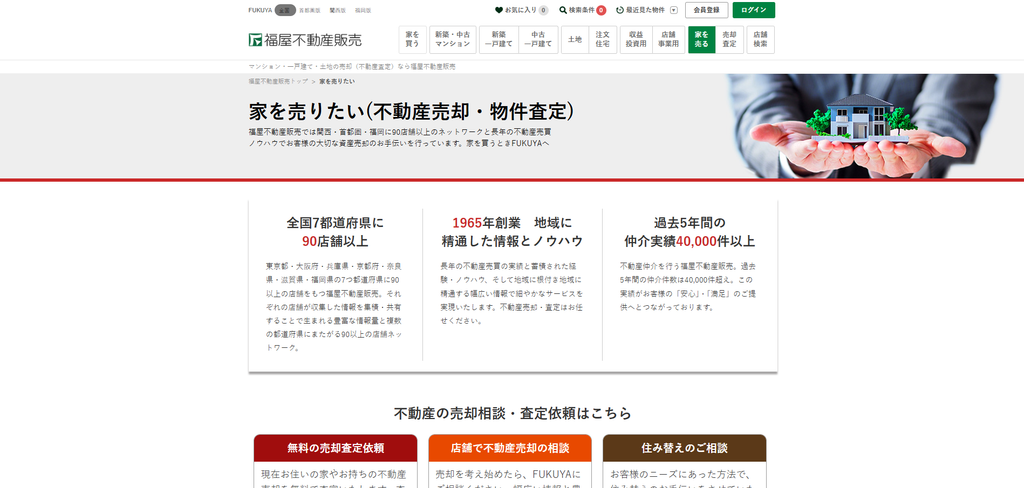
Task: Open the 店舗事業用 menu item
Action: click(669, 39)
